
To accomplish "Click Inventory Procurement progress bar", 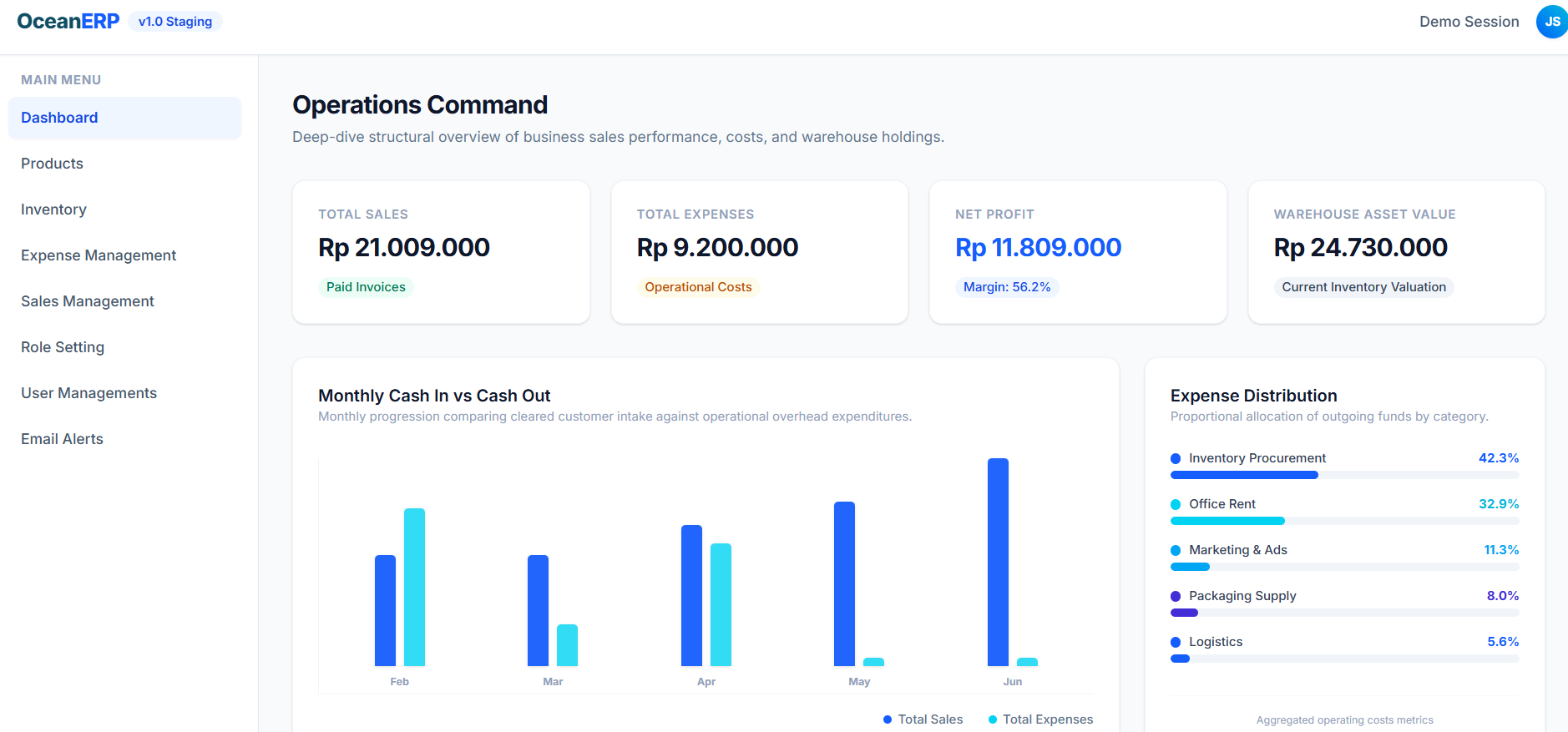I will (x=1345, y=475).
